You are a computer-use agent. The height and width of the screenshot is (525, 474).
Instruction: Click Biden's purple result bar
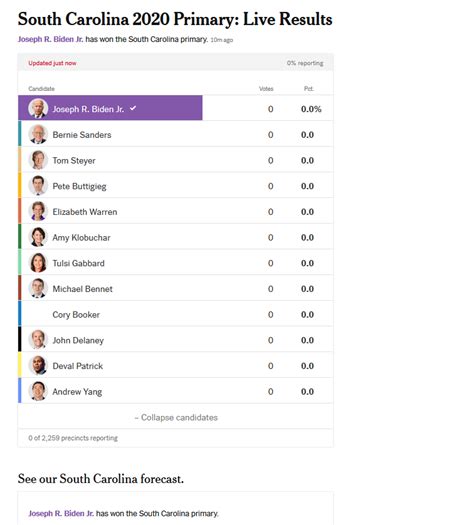coord(110,108)
